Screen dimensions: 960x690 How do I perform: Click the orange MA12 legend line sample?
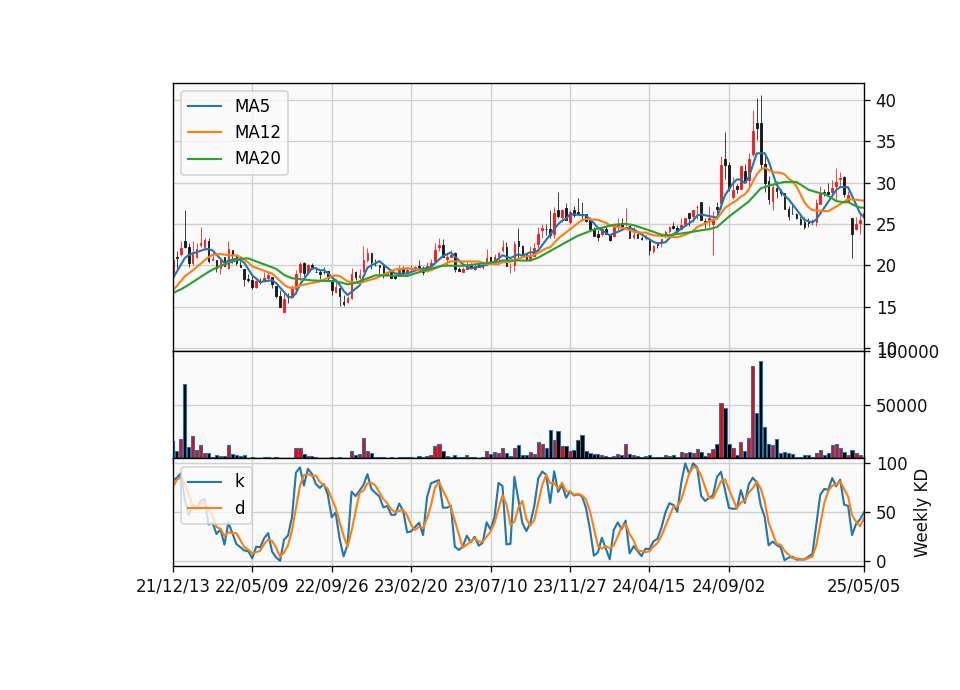(204, 132)
